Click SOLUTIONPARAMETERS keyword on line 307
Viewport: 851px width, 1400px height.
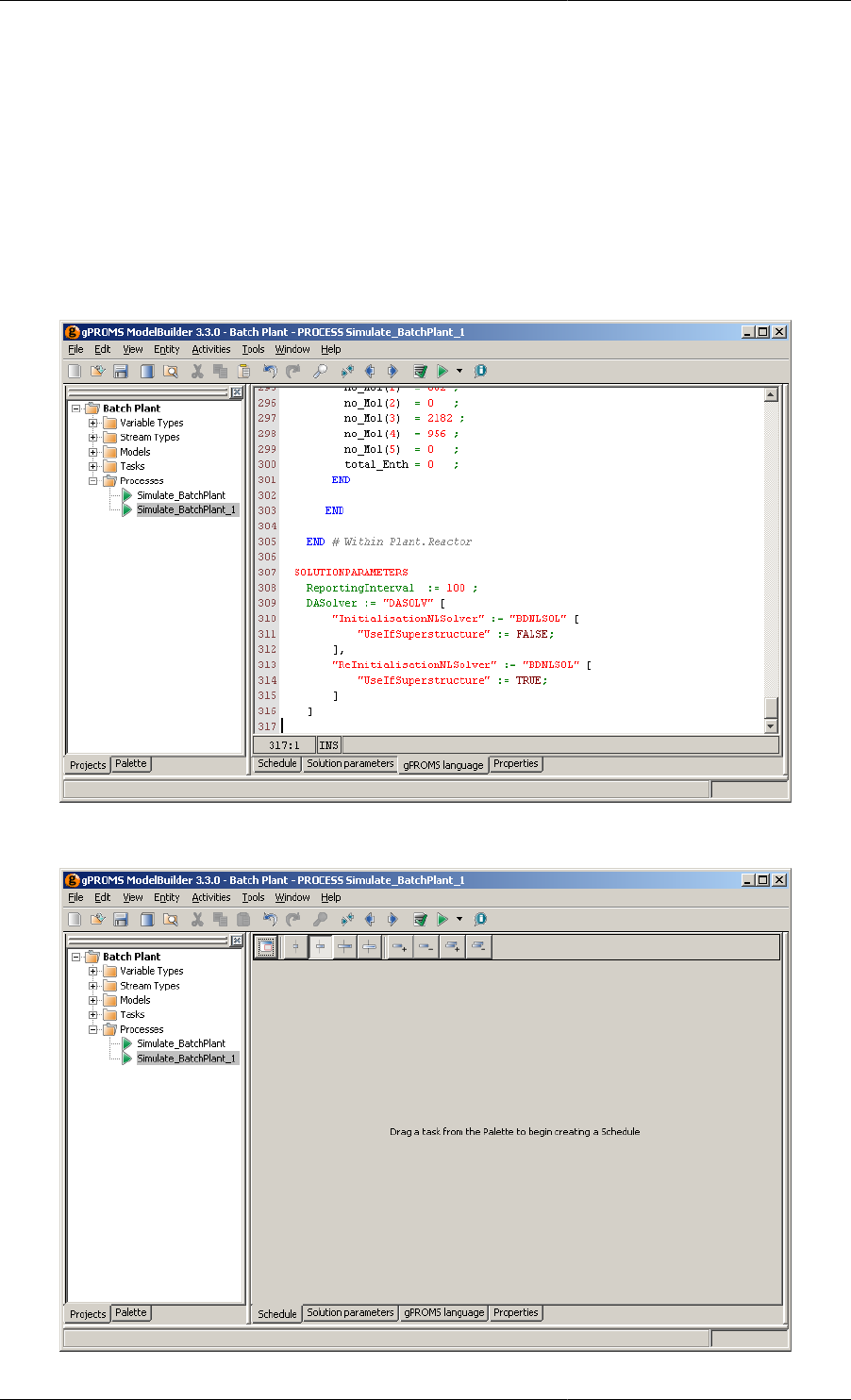click(x=351, y=572)
